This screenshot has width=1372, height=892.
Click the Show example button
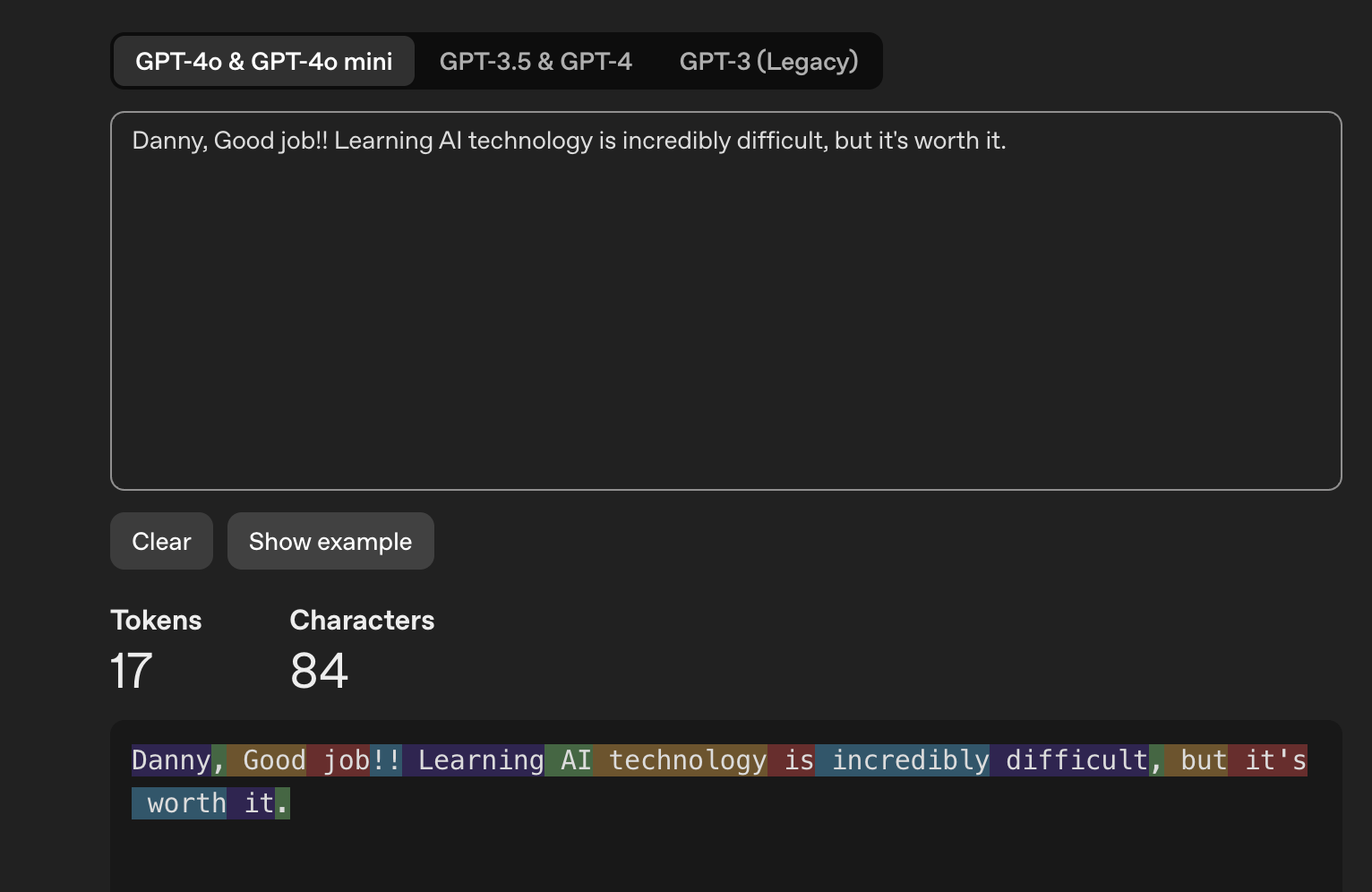[330, 541]
